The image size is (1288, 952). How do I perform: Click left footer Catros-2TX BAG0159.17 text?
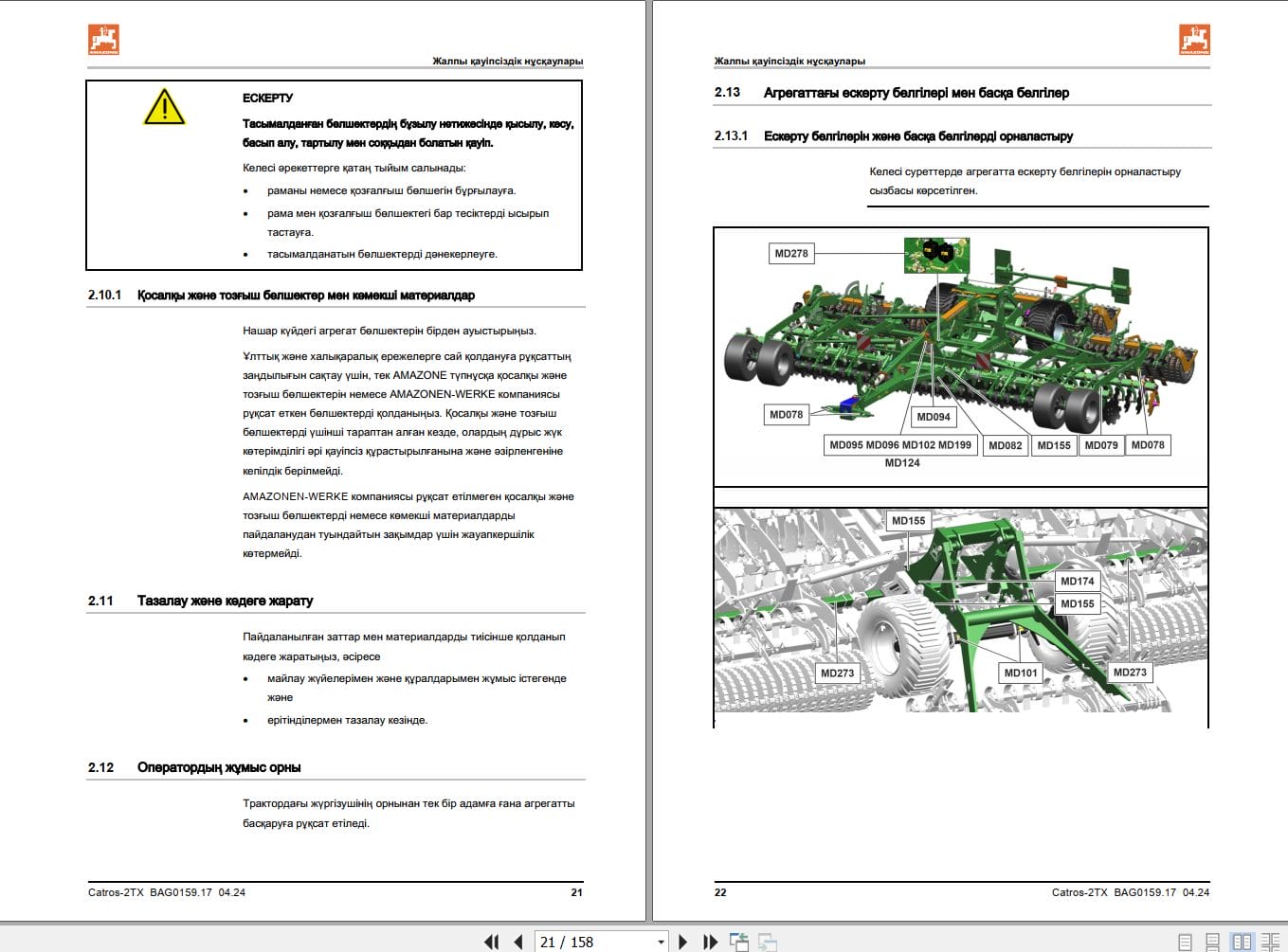point(167,892)
